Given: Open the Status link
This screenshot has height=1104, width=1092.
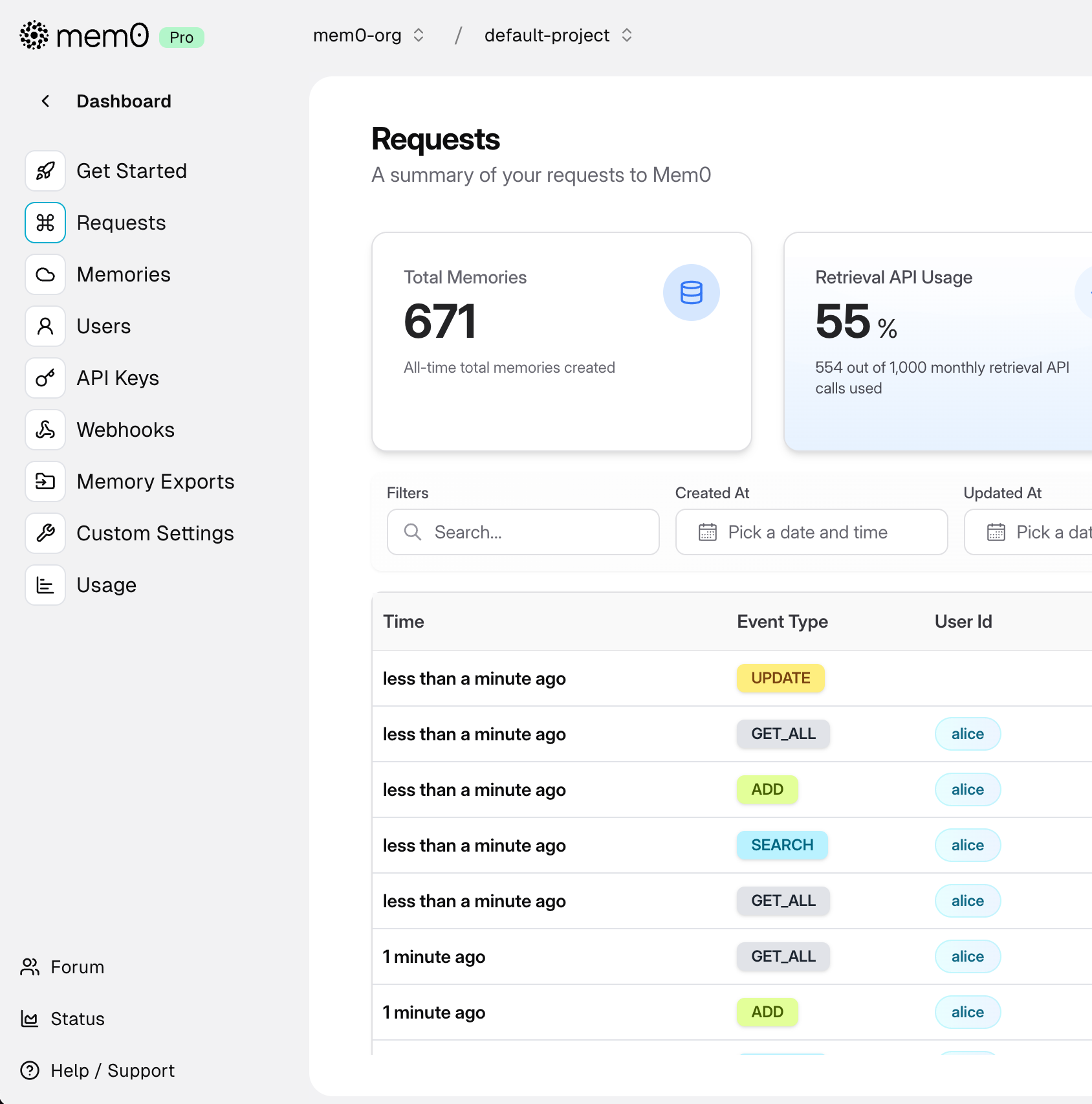Looking at the screenshot, I should point(77,1019).
